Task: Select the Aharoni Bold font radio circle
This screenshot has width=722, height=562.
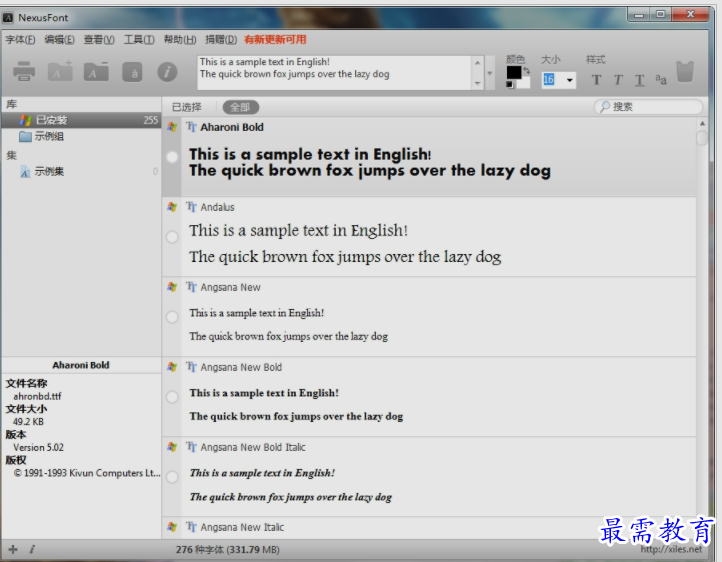Action: pos(172,157)
